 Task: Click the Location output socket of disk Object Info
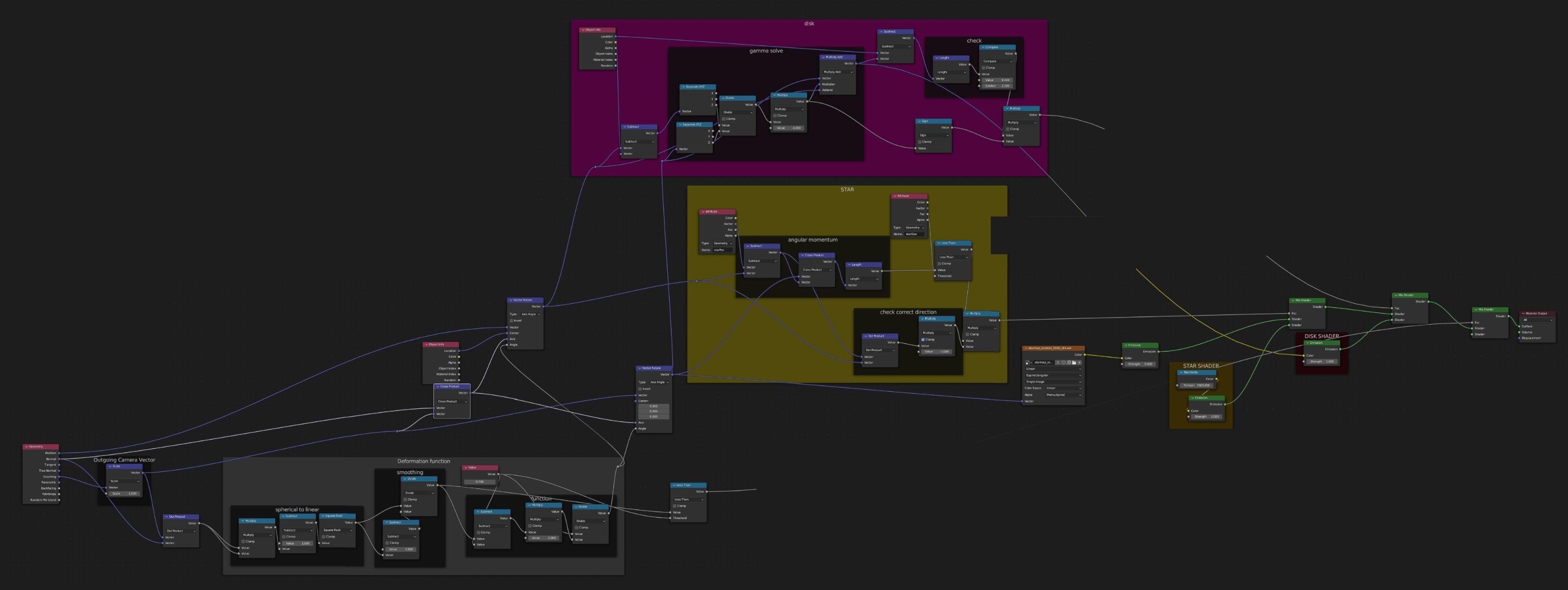616,36
